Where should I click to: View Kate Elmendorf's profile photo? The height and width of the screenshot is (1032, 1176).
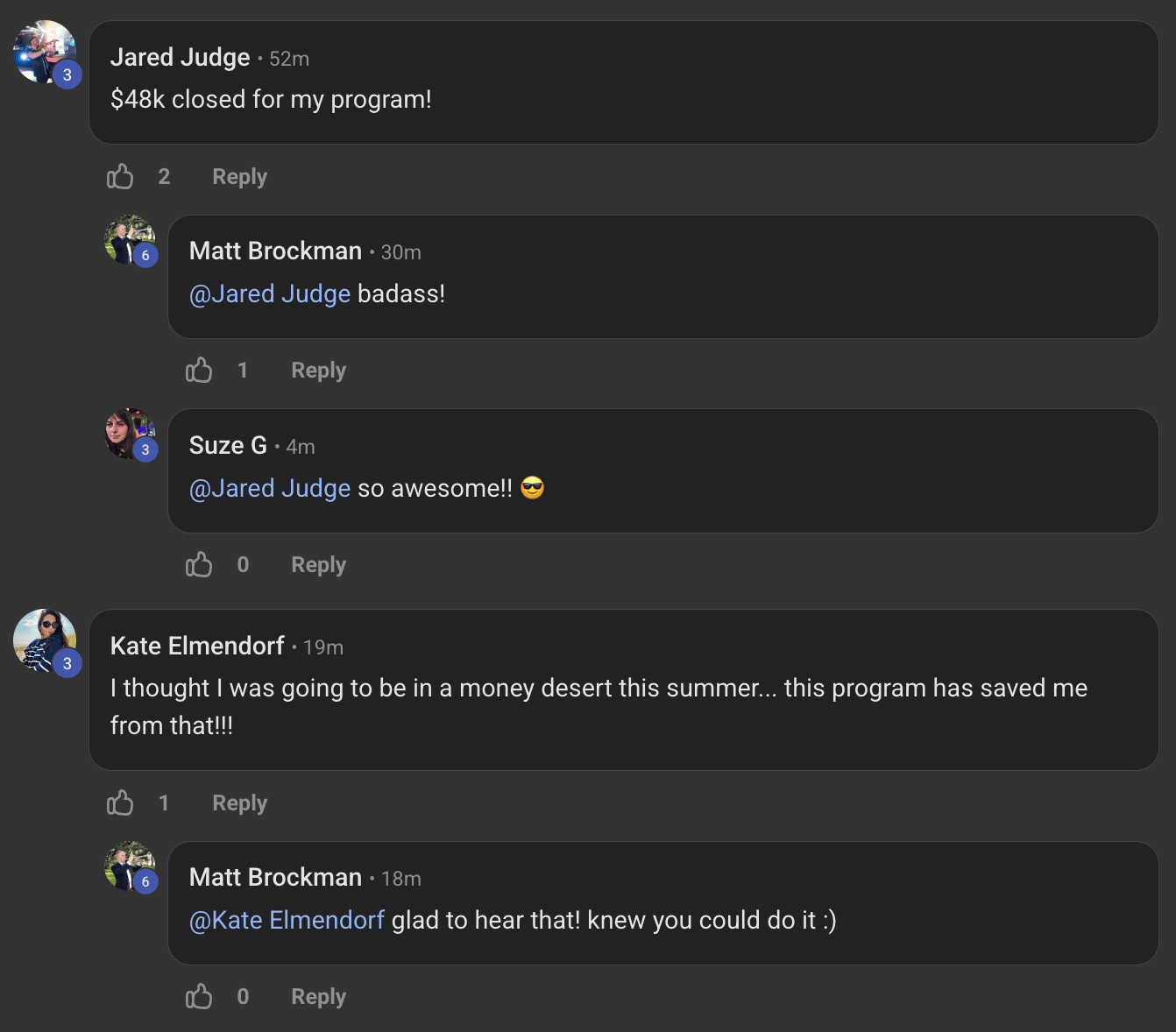45,640
